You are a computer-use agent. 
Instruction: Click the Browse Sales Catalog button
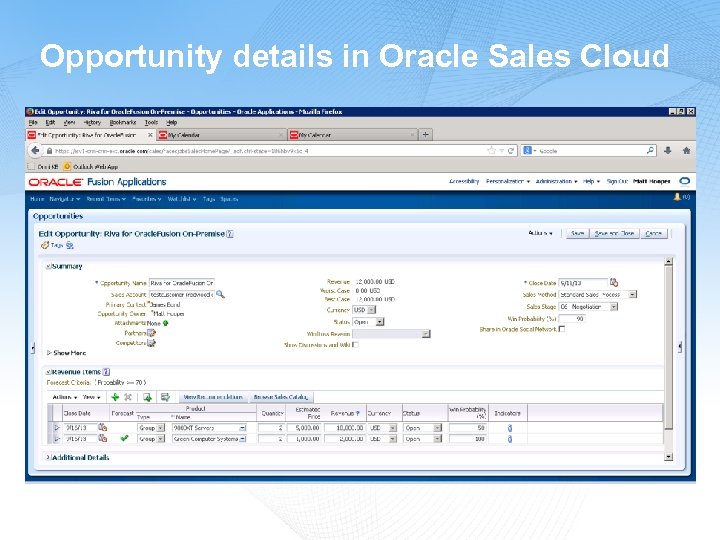tap(281, 397)
